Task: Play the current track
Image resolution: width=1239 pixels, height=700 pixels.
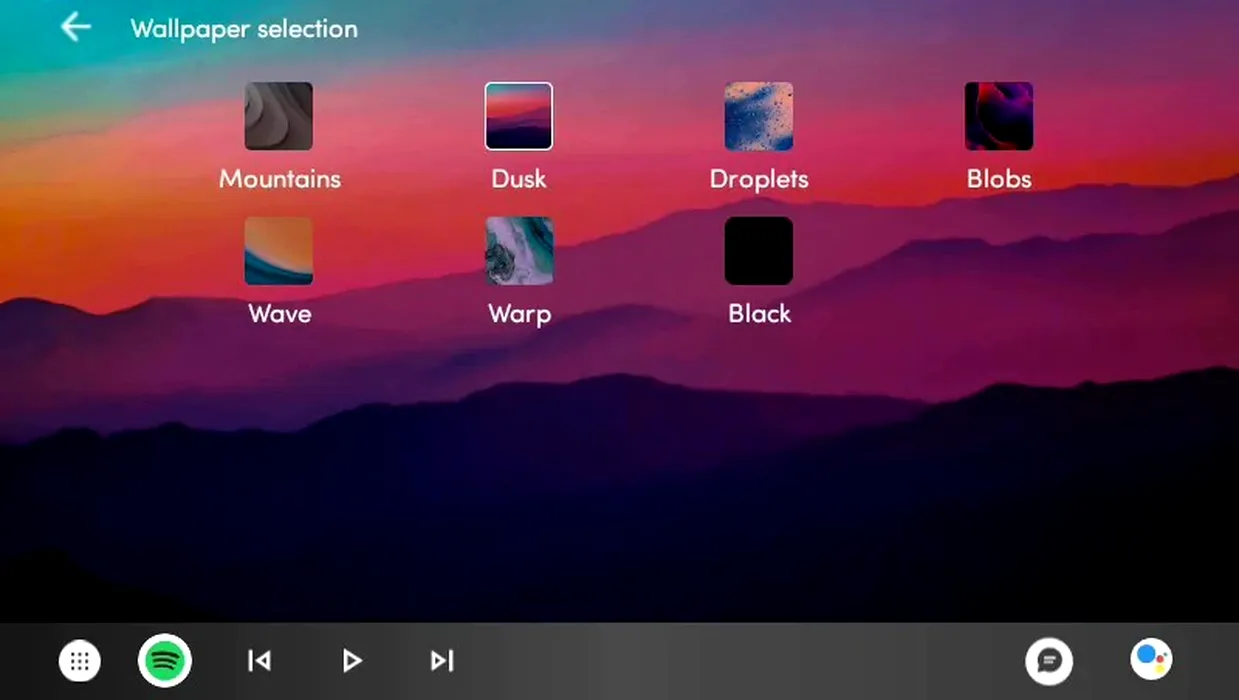Action: (351, 661)
